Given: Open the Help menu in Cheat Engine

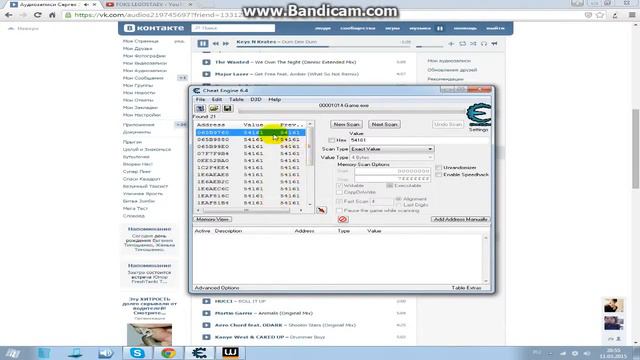Looking at the screenshot, I should tap(275, 99).
